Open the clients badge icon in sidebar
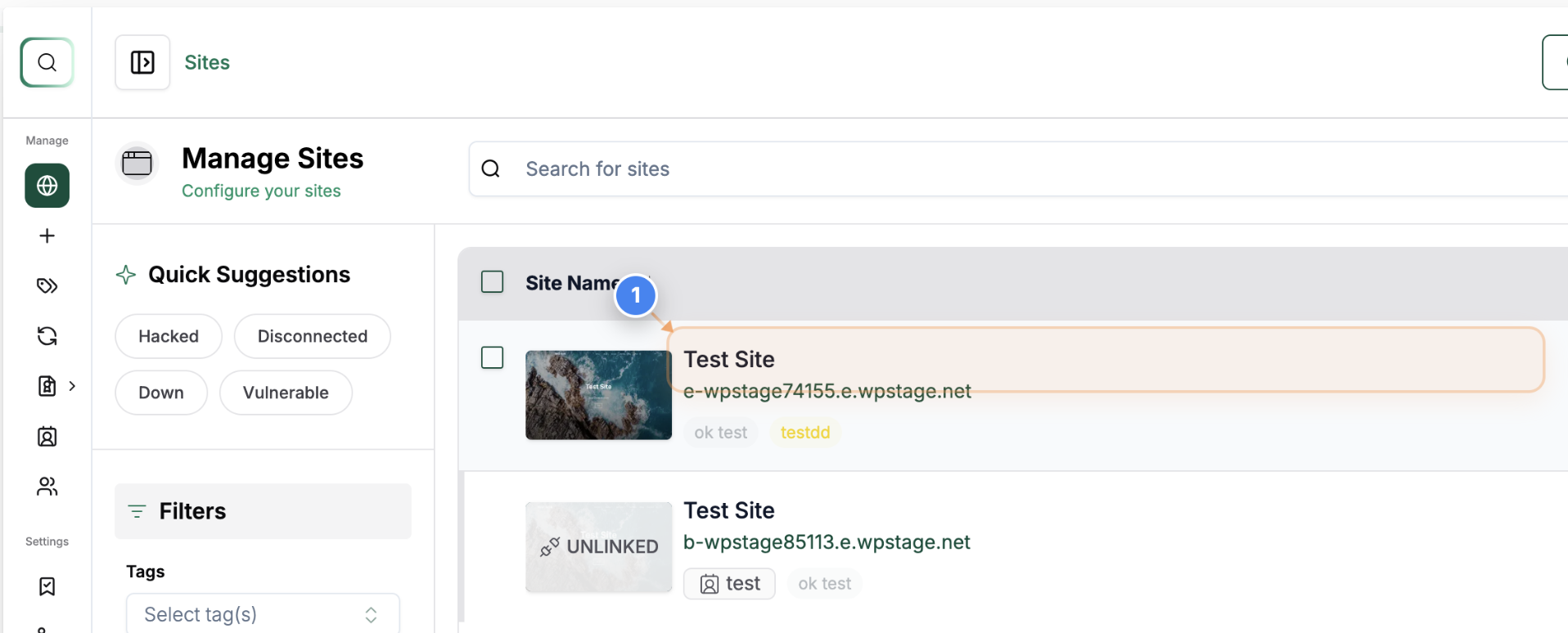The width and height of the screenshot is (1568, 633). pyautogui.click(x=47, y=437)
